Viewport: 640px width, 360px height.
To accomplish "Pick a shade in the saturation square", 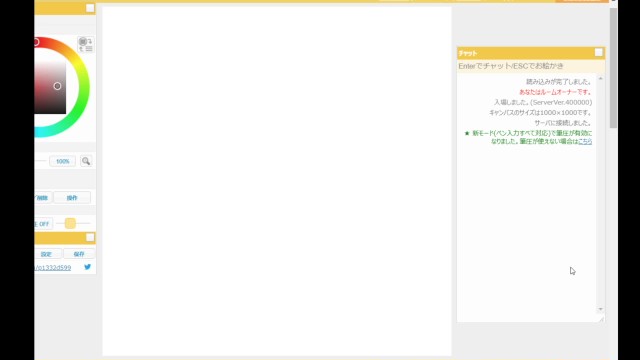I will point(50,87).
